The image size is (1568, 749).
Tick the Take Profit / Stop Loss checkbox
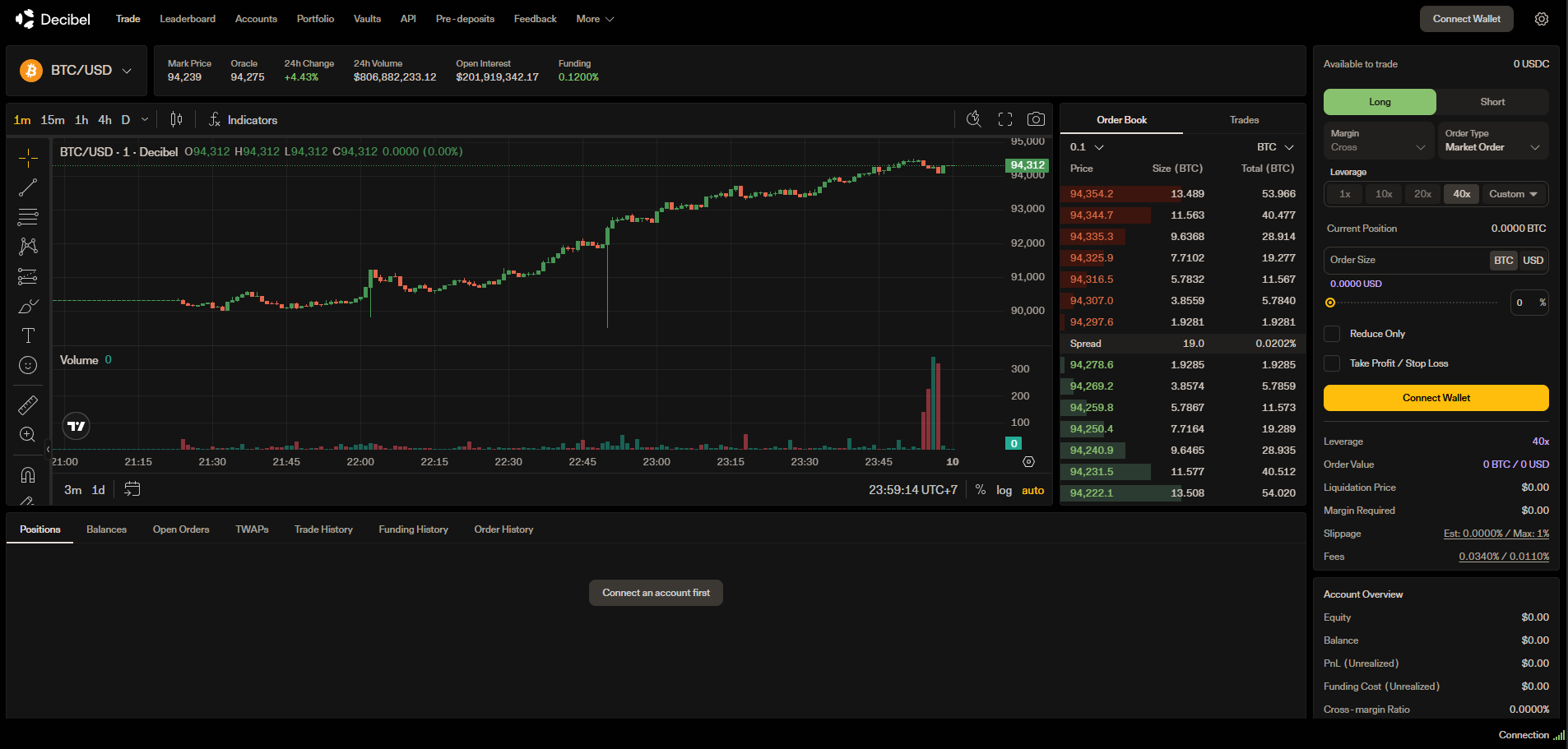point(1331,363)
